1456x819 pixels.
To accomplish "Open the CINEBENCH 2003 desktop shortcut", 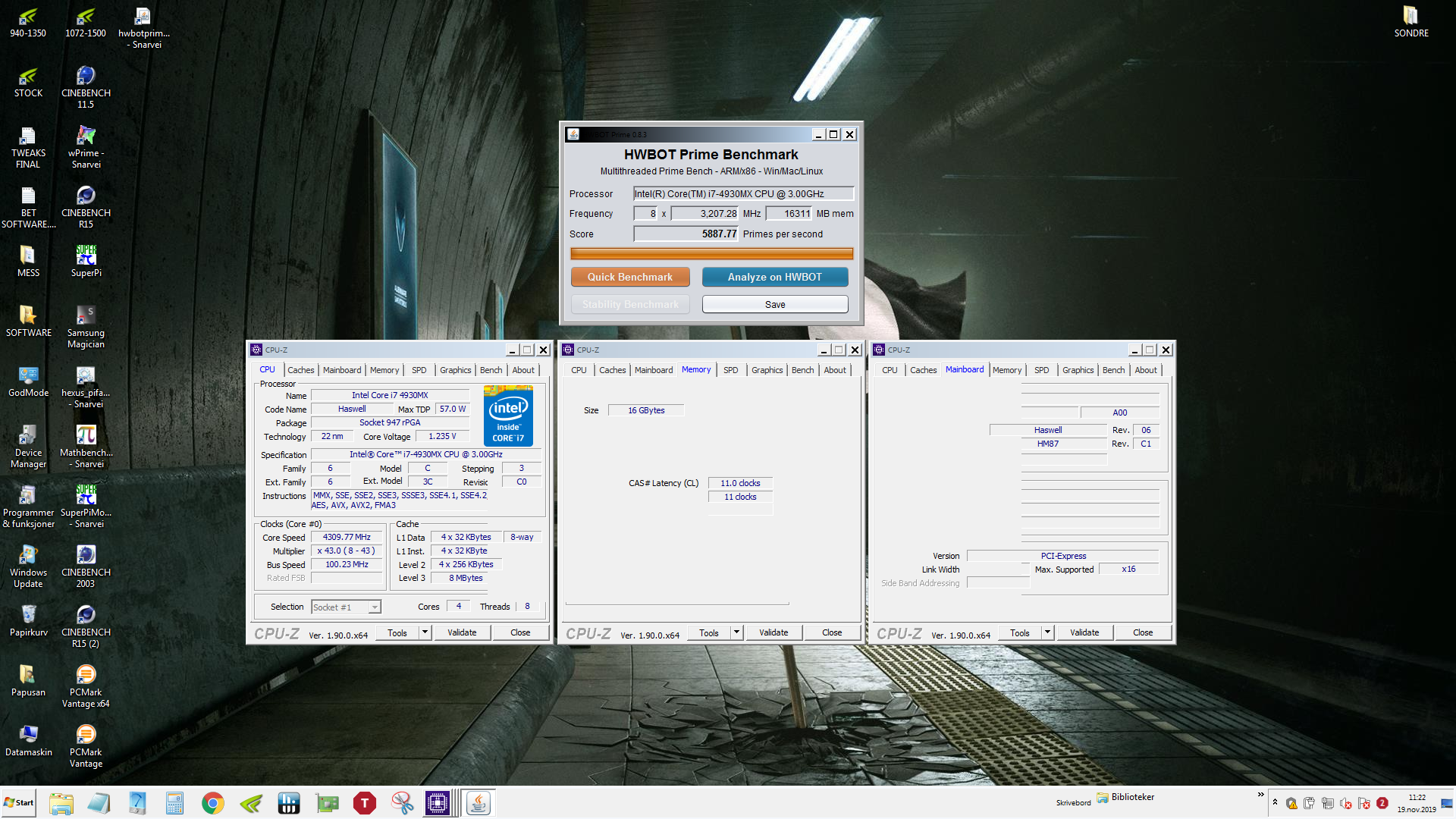I will point(86,566).
